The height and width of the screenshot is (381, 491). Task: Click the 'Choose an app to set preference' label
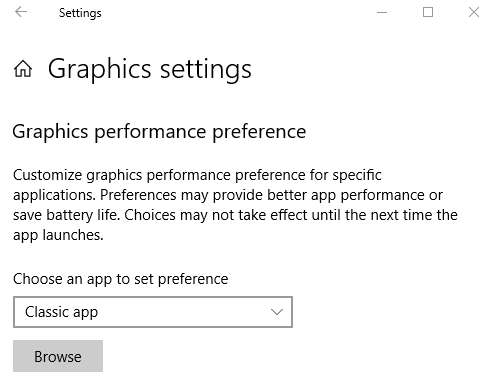tap(121, 279)
